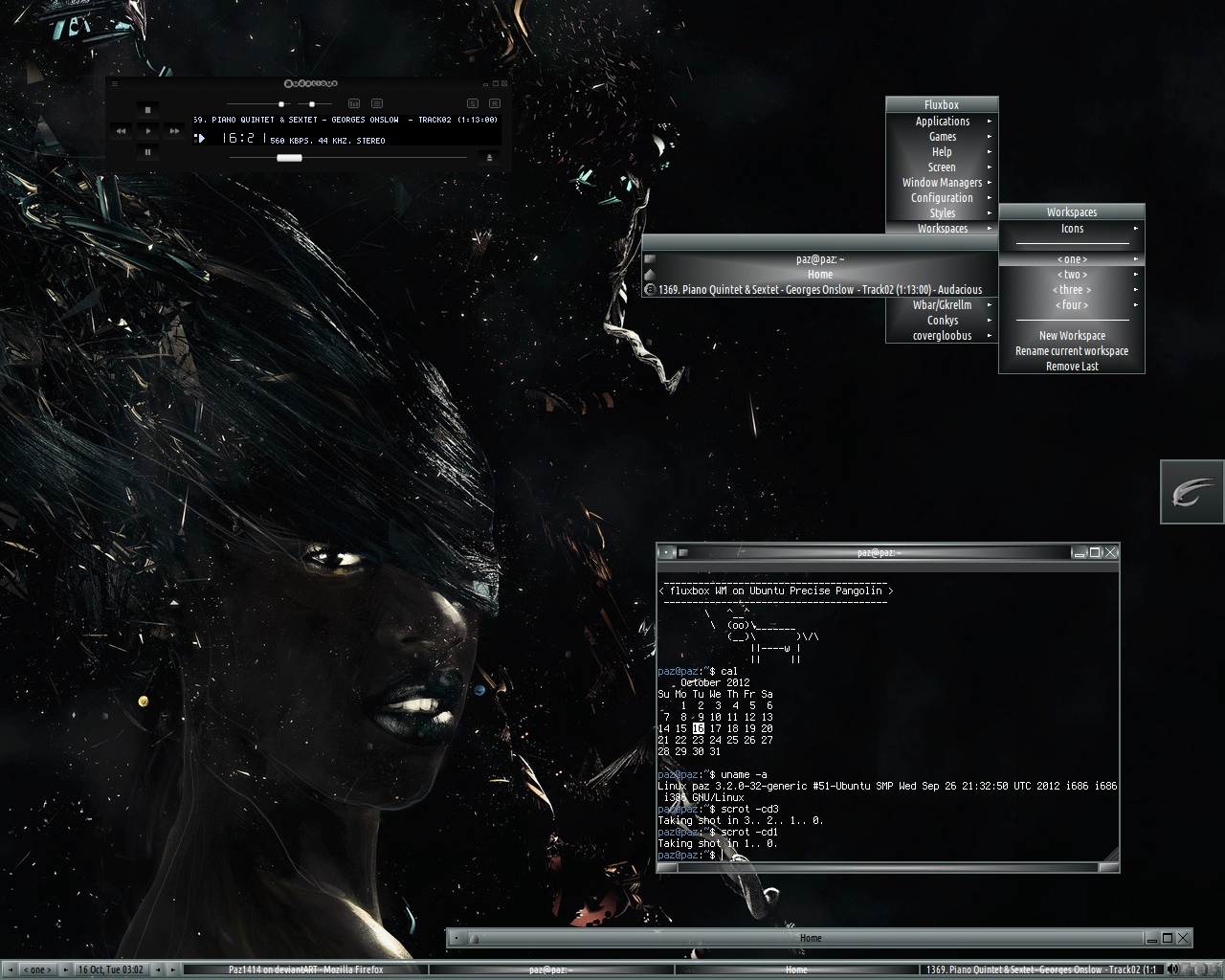Viewport: 1225px width, 980px height.
Task: Toggle shuffle (S) in Audacious
Action: click(x=473, y=103)
